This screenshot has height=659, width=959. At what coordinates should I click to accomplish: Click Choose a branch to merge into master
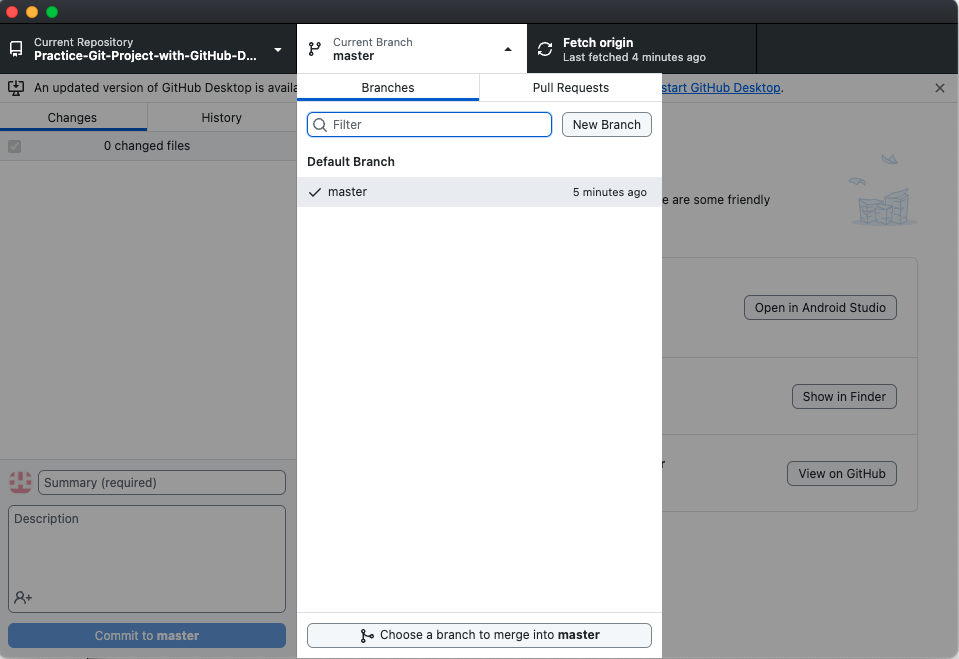pos(480,635)
